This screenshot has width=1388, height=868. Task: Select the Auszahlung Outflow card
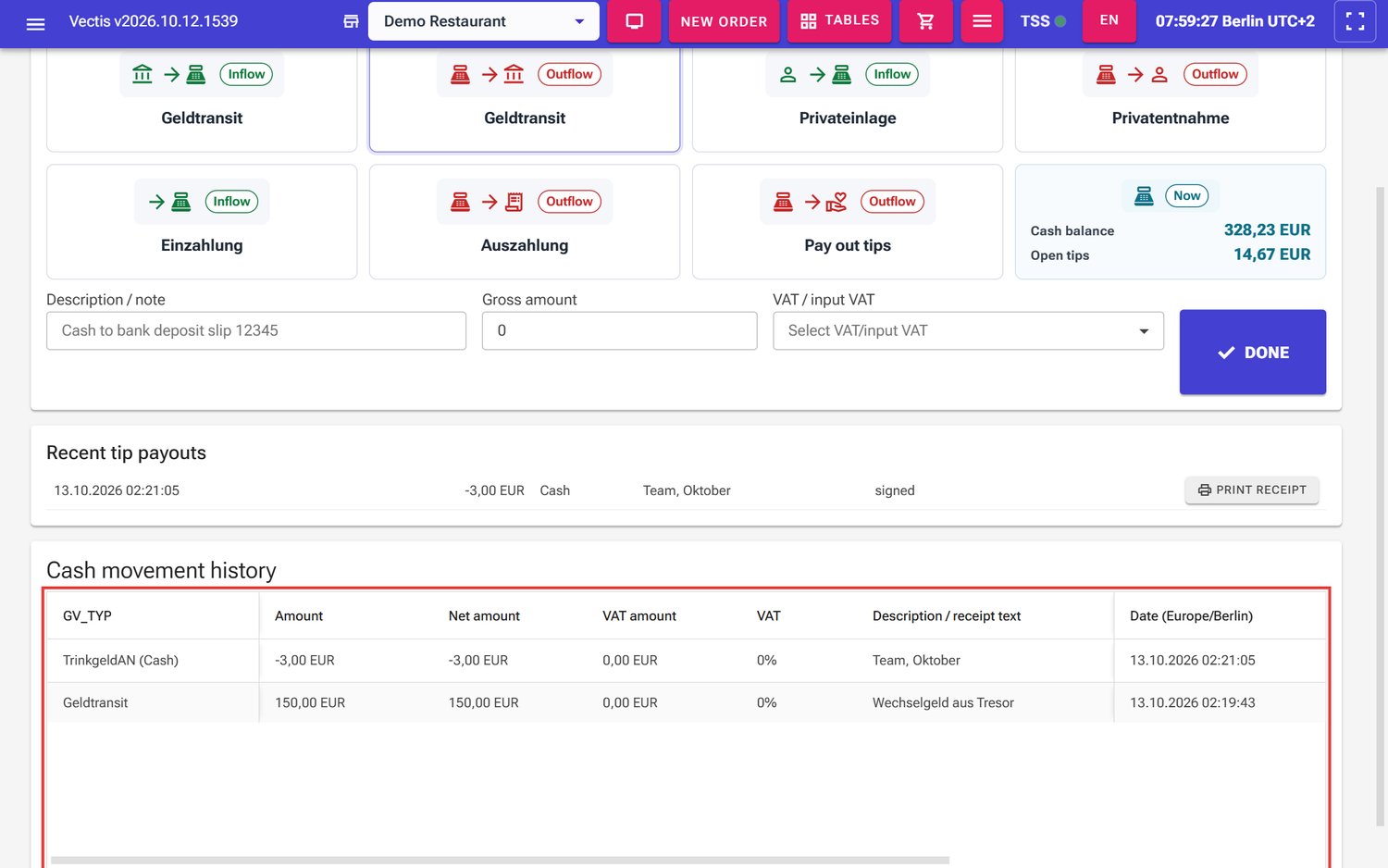tap(525, 222)
